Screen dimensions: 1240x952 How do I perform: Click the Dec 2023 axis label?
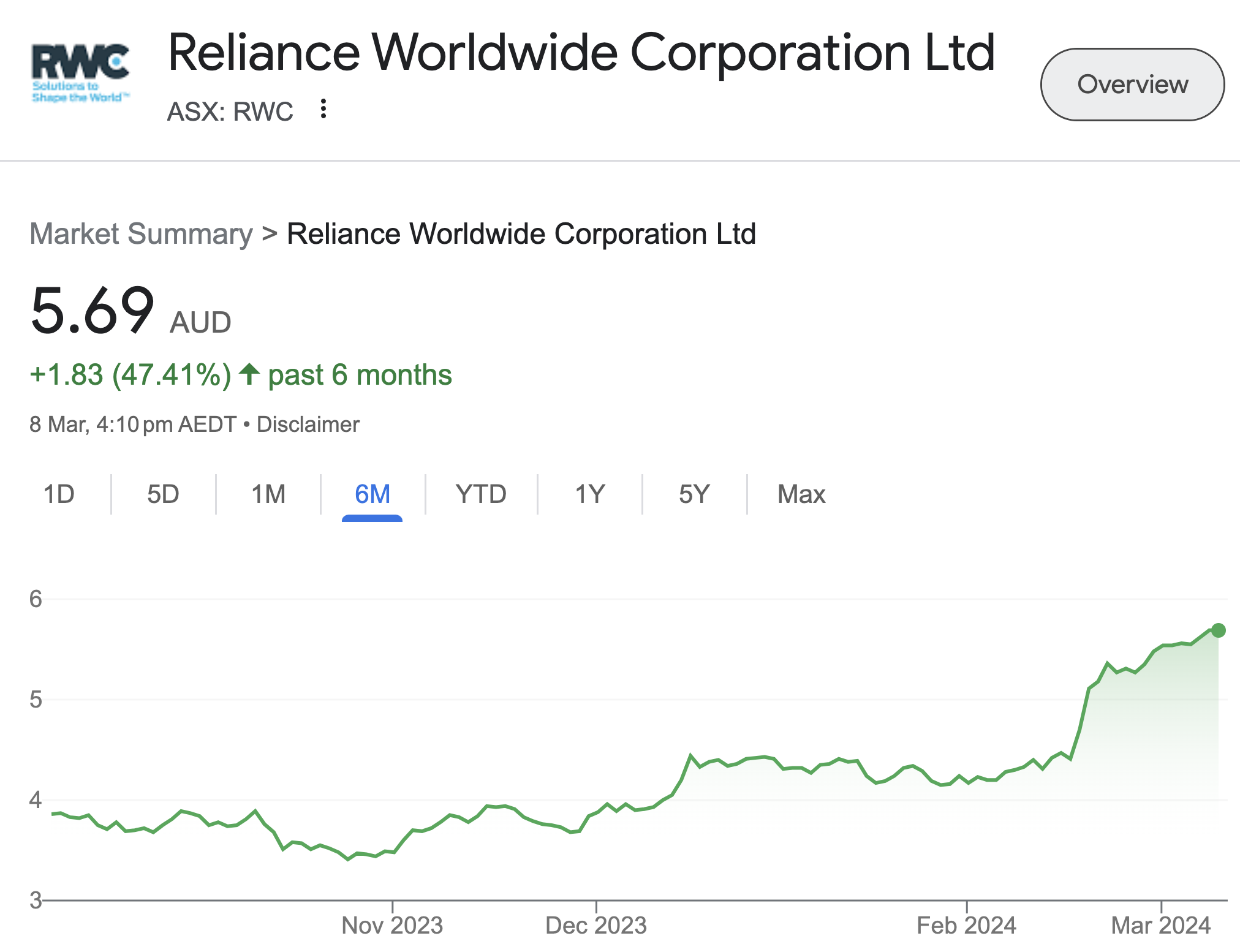596,925
